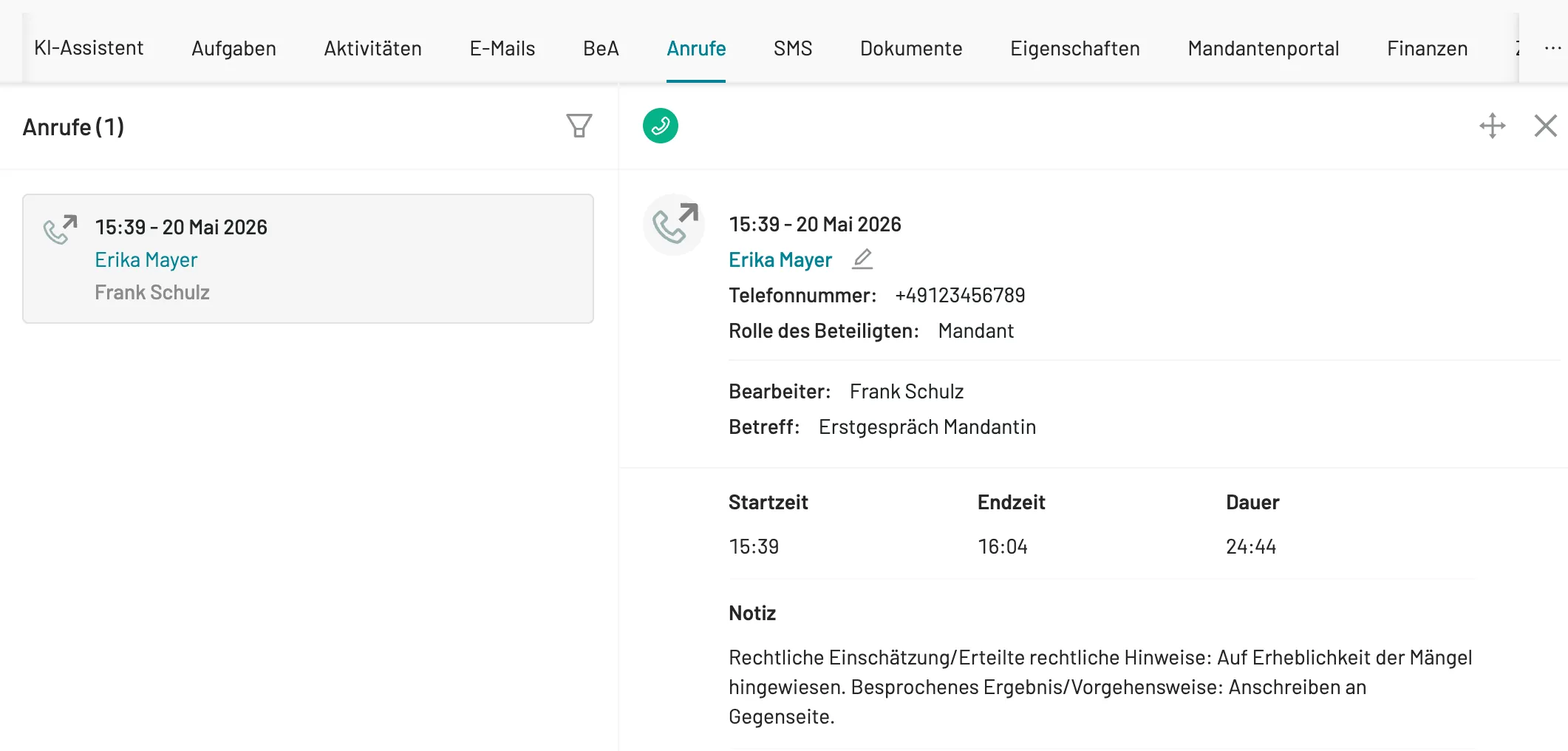Select the 15:39 - 20 Mai 2026 call entry
The image size is (1568, 751).
point(308,259)
